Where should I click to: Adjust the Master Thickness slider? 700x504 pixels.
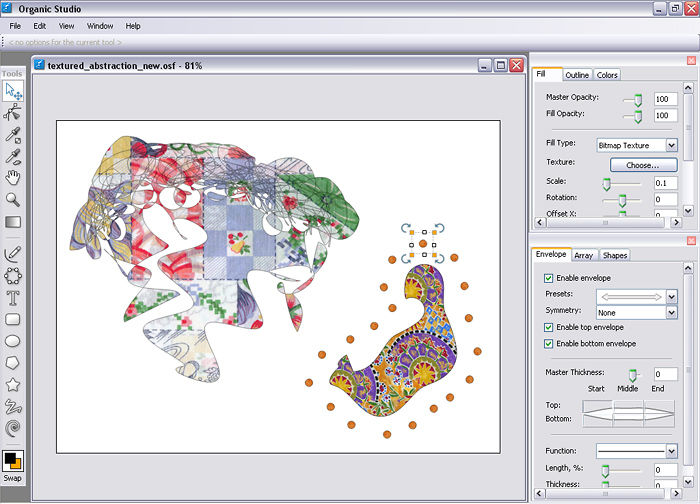pos(632,374)
